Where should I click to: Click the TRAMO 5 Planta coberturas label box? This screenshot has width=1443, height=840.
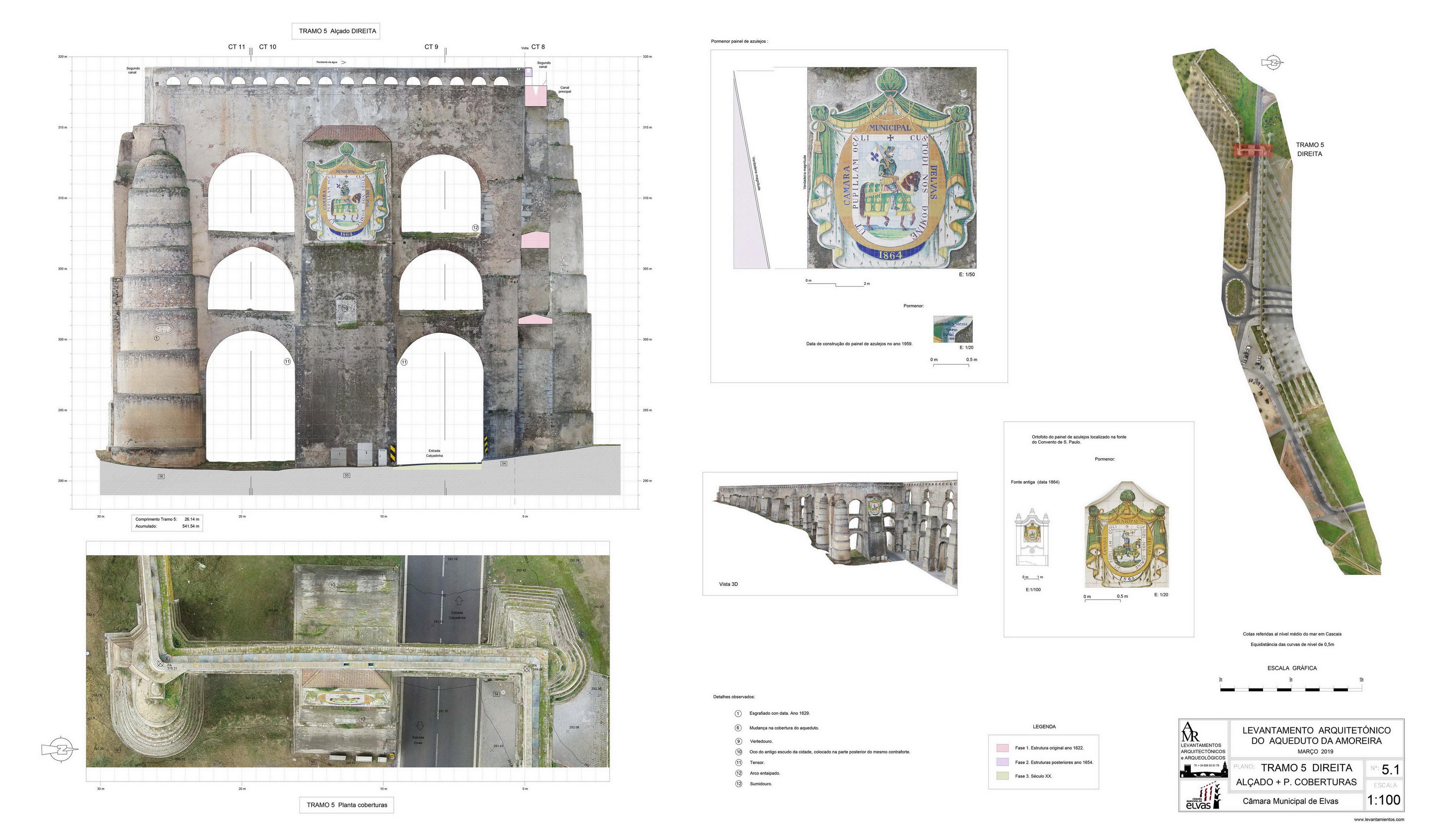point(347,805)
